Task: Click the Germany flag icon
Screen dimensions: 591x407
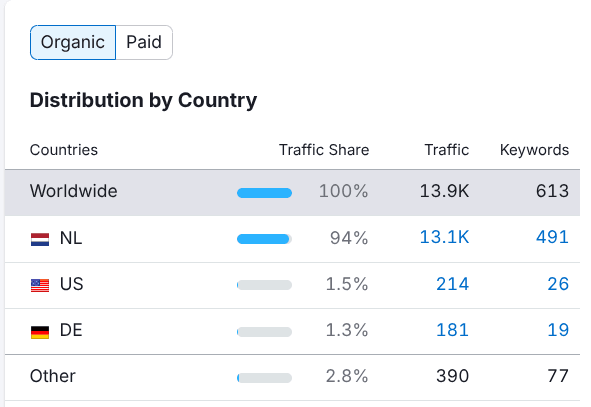Action: [40, 332]
